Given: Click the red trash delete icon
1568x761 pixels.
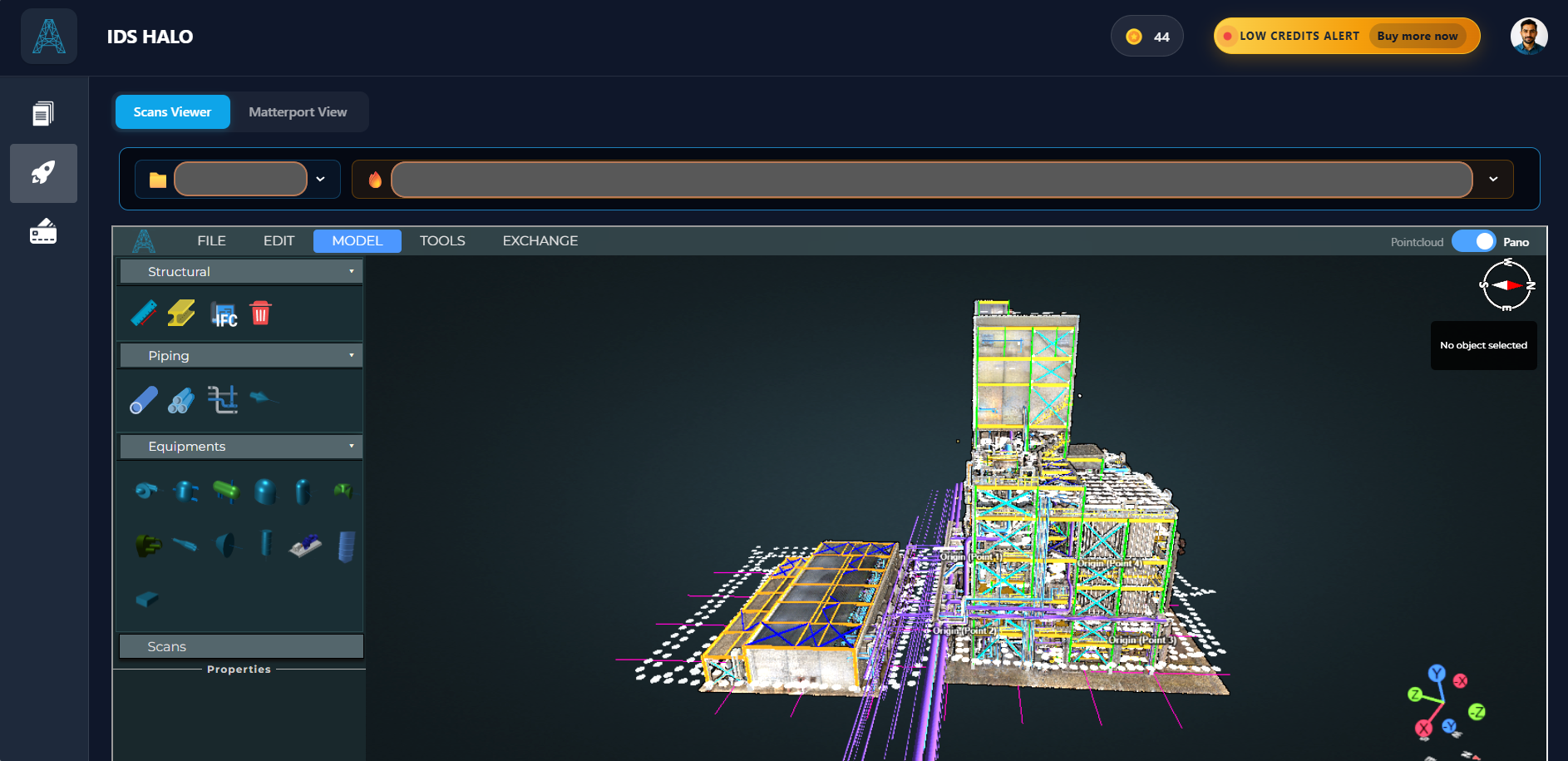Looking at the screenshot, I should 260,313.
